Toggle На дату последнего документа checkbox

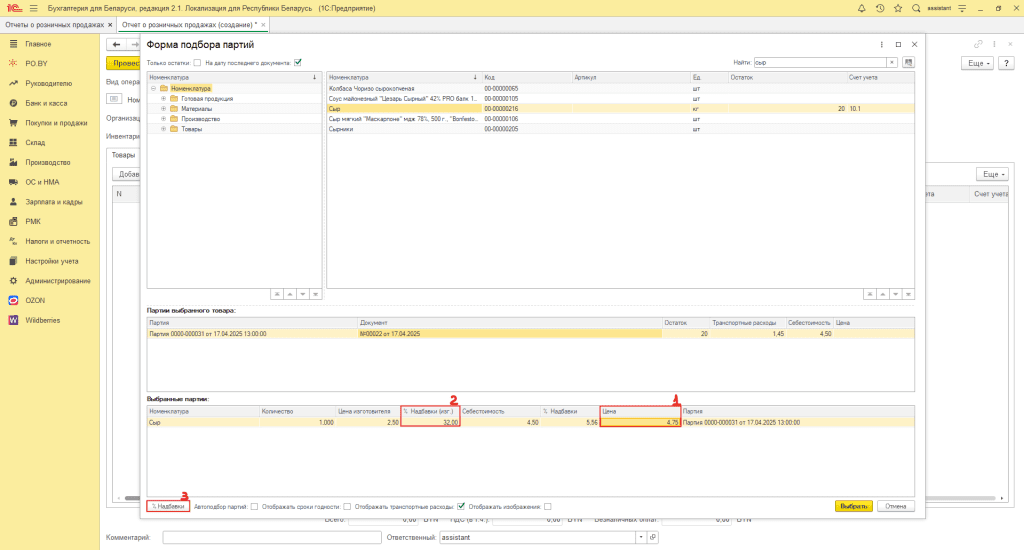point(298,63)
